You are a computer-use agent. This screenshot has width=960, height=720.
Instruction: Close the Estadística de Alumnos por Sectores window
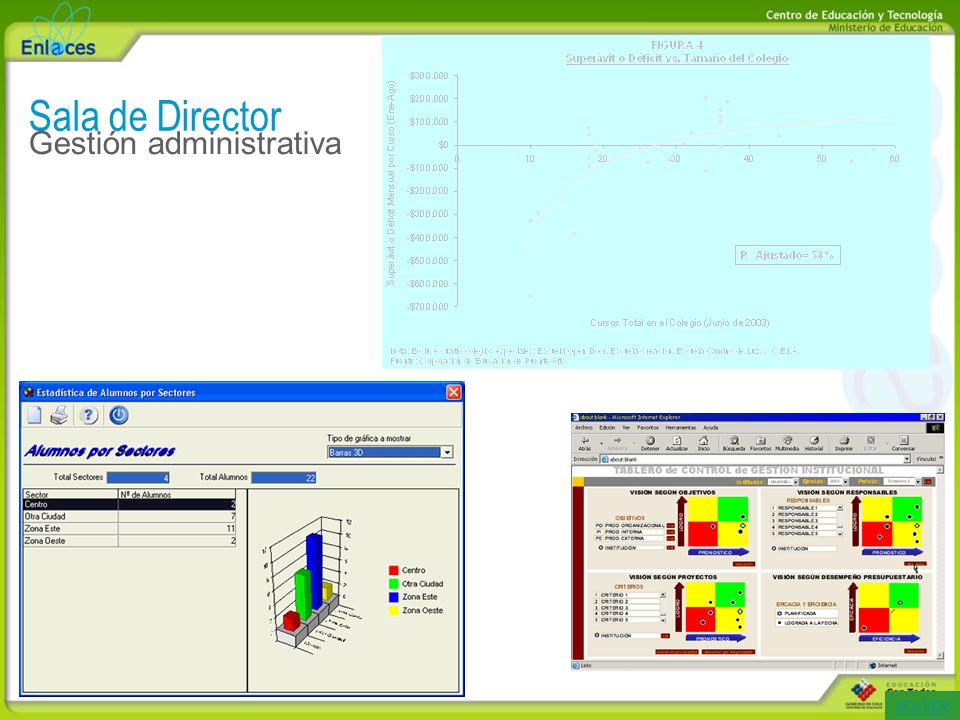(x=453, y=392)
